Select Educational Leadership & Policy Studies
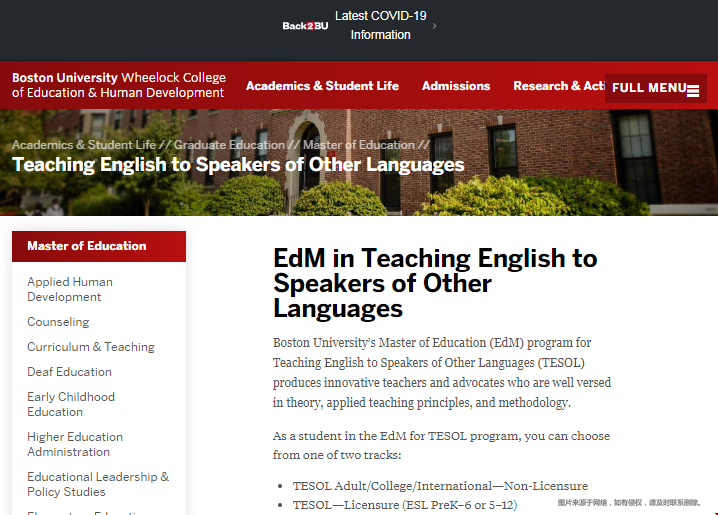This screenshot has width=718, height=515. click(x=98, y=484)
